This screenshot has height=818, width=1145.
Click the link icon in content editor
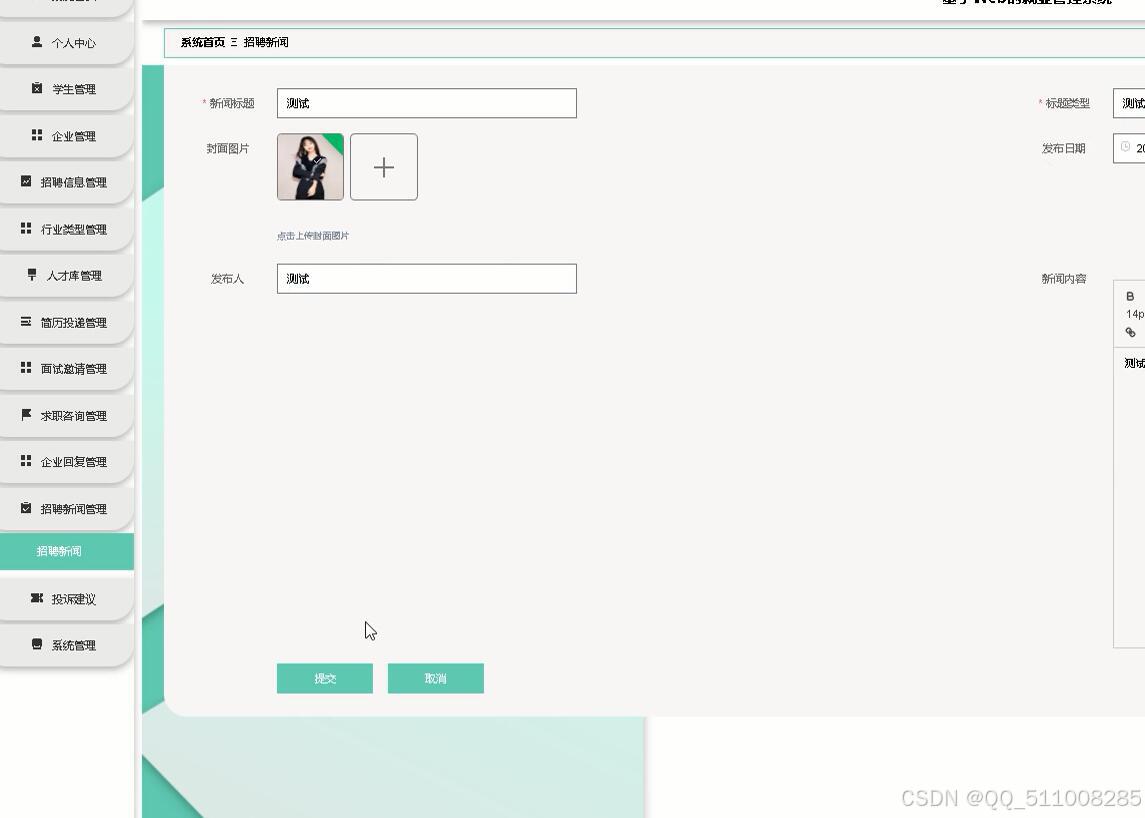[1130, 332]
